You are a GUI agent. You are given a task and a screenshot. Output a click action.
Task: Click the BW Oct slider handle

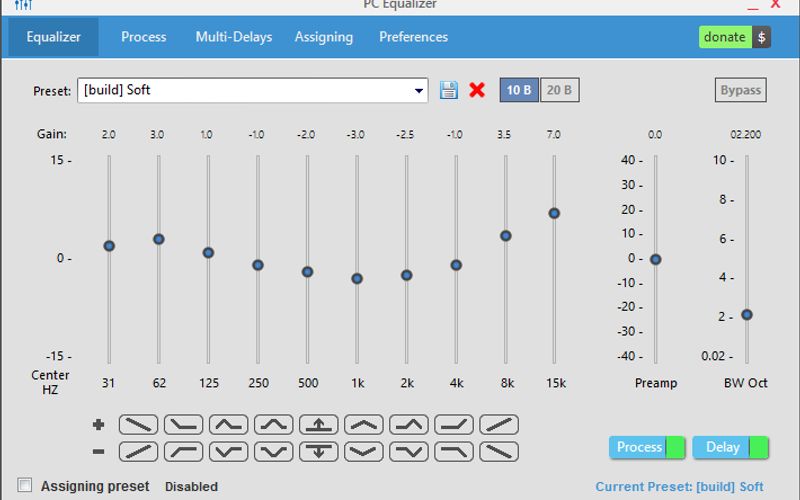click(x=747, y=315)
